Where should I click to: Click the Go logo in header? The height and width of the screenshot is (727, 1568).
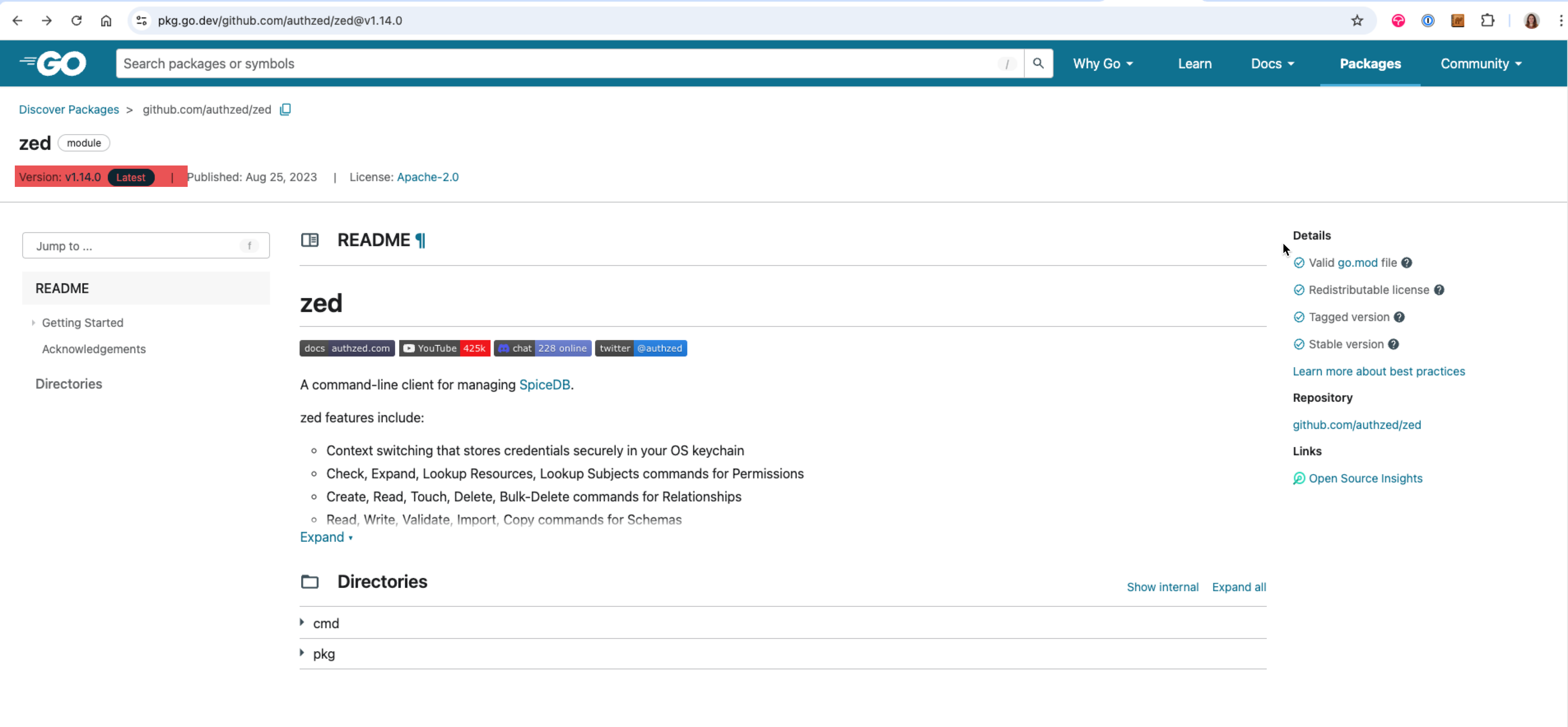click(54, 63)
